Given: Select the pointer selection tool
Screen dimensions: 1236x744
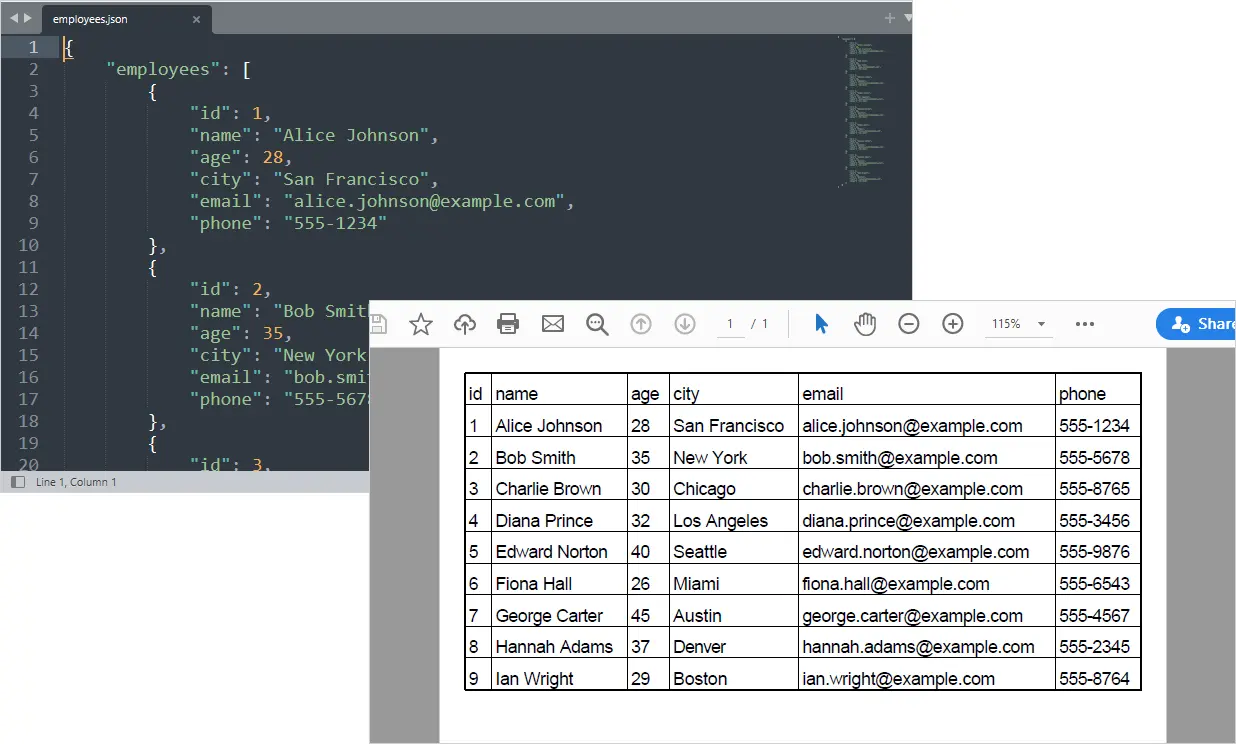Looking at the screenshot, I should tap(820, 323).
